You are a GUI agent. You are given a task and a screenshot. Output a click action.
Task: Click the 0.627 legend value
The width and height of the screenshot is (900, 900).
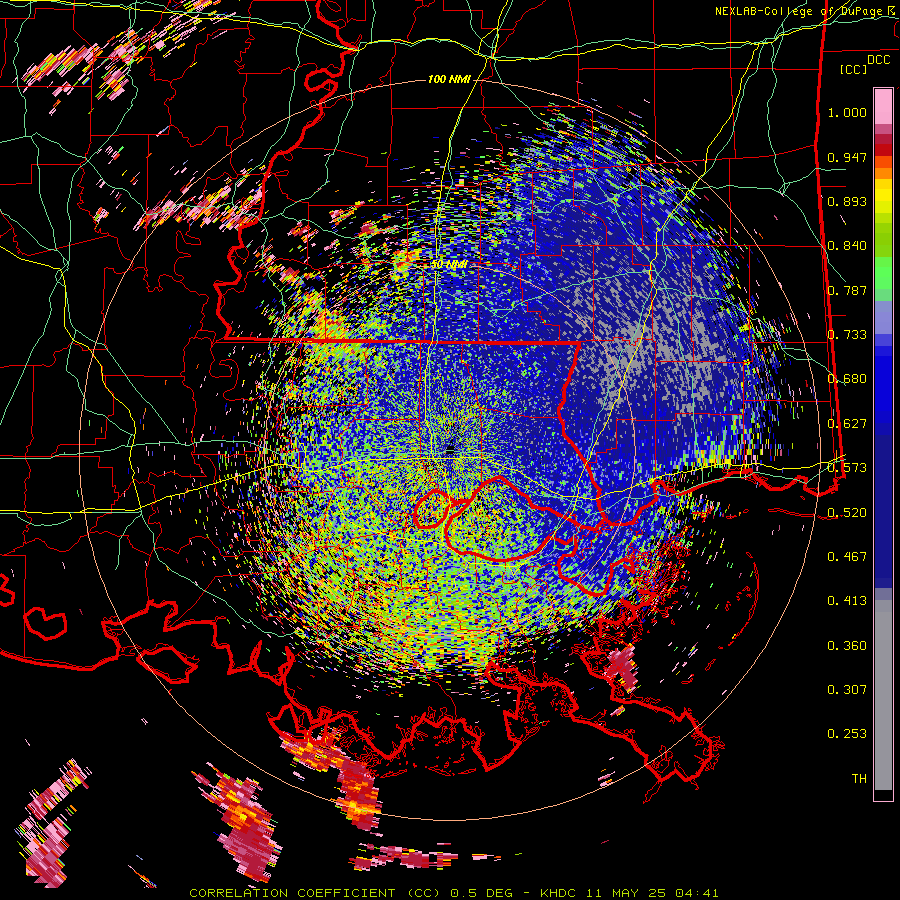[x=847, y=424]
